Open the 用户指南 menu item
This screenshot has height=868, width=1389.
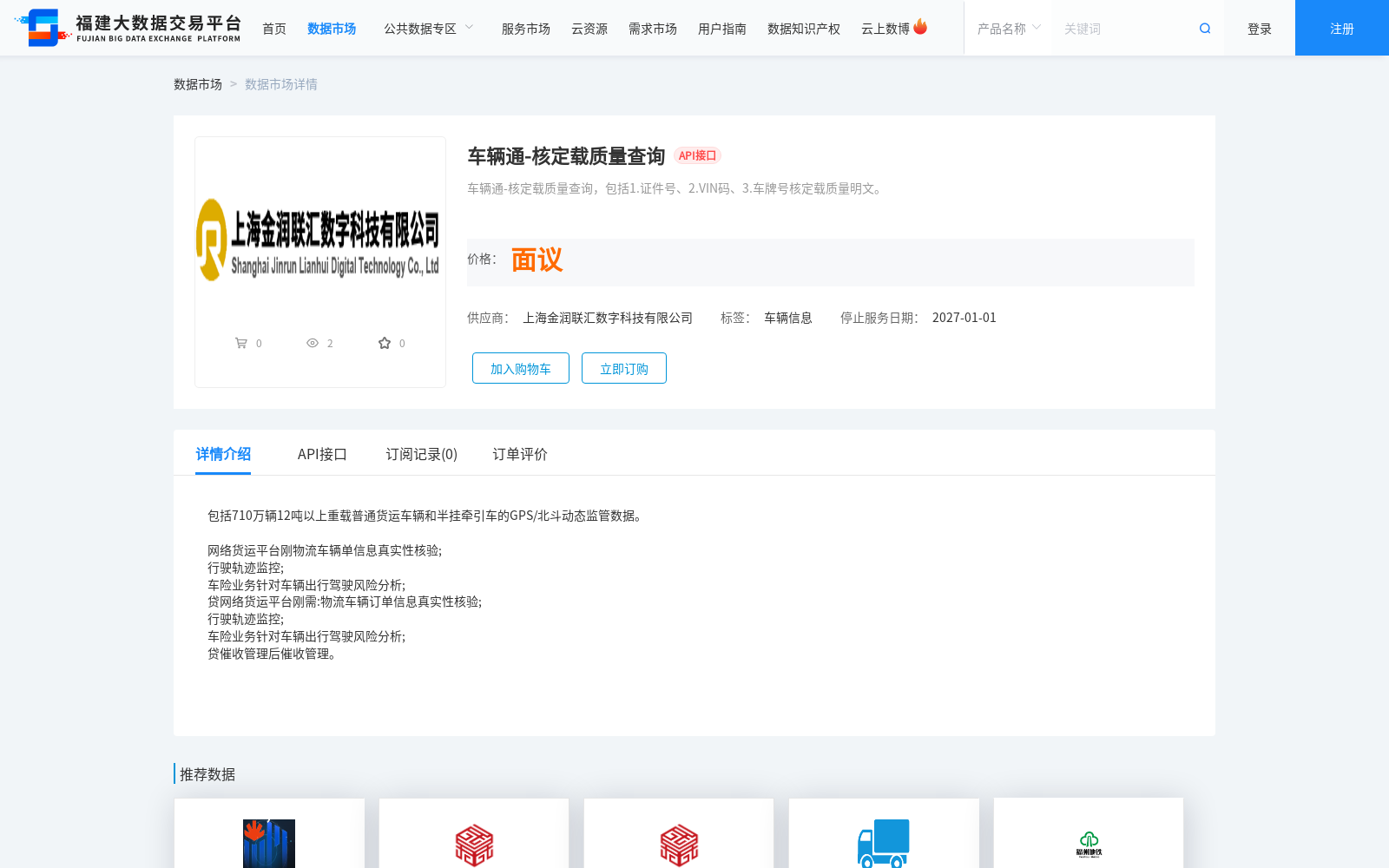tap(721, 28)
